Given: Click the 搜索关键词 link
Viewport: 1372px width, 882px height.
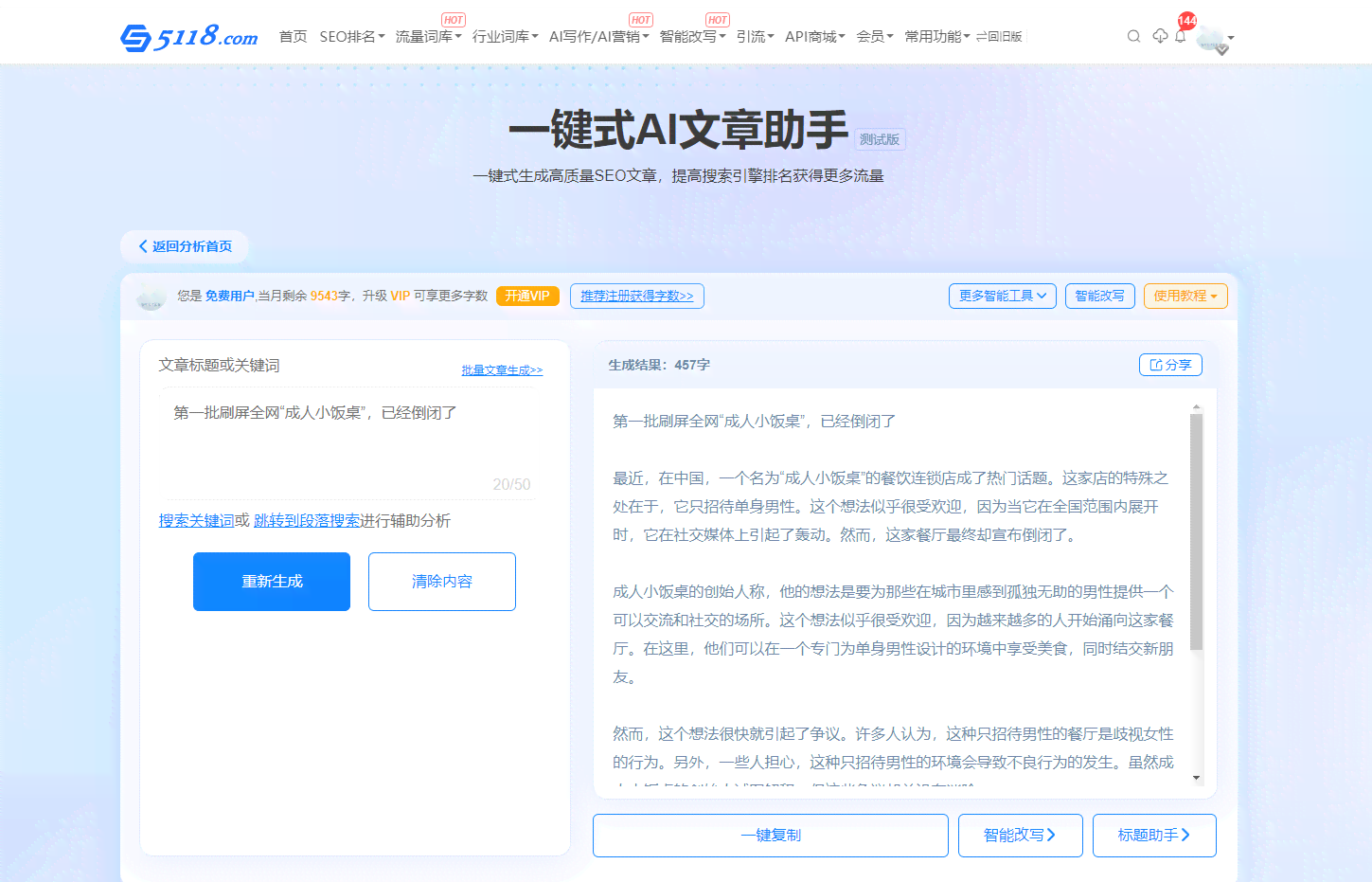Looking at the screenshot, I should click(196, 521).
